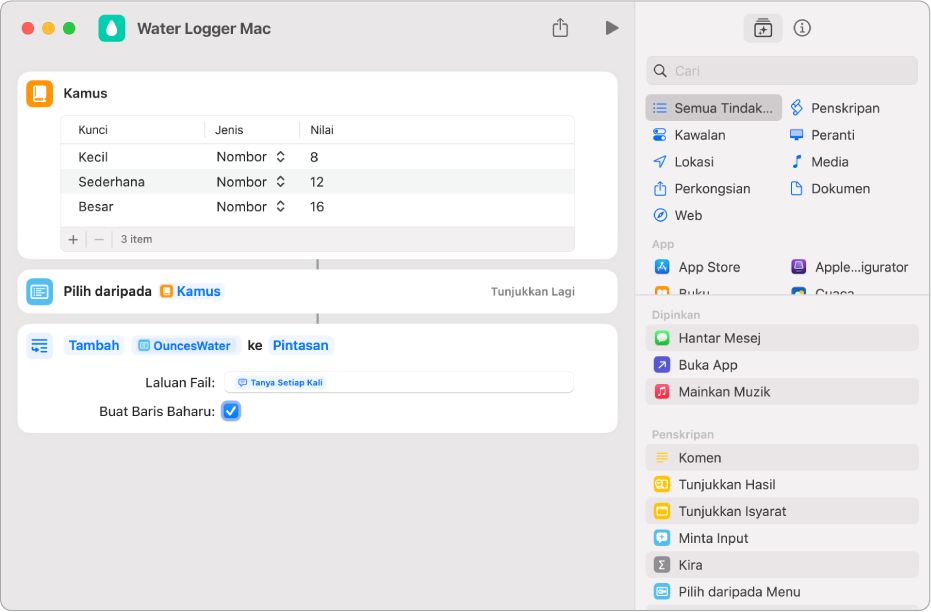
Task: Open the Web category
Action: pyautogui.click(x=677, y=215)
